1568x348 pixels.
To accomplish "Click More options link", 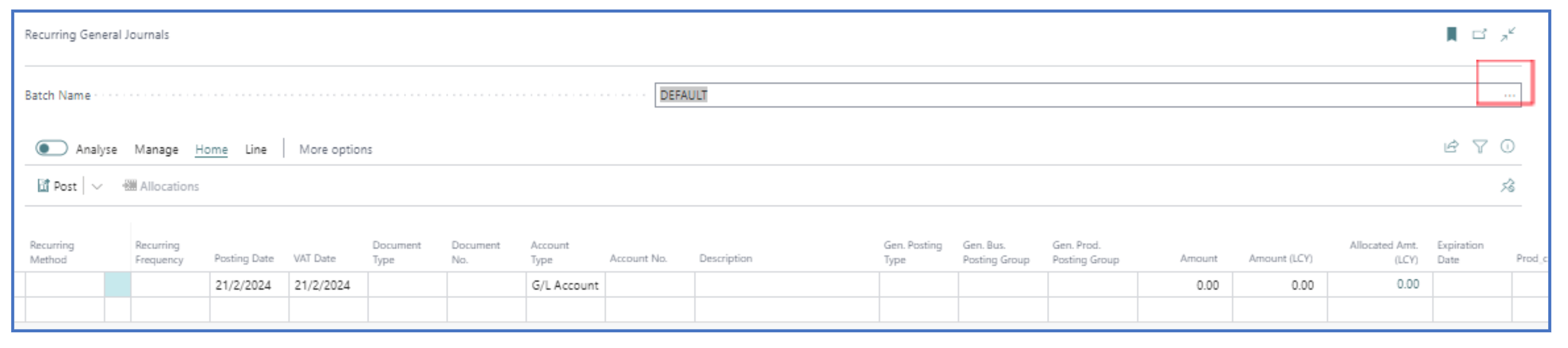I will pos(335,149).
